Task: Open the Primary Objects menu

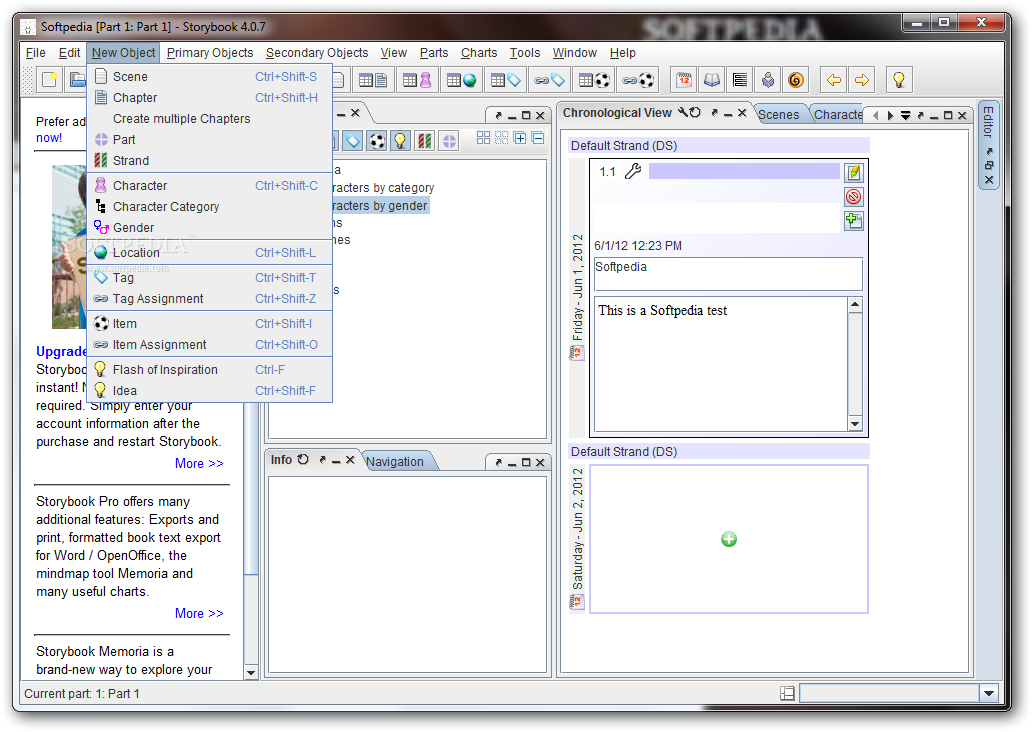Action: [210, 53]
